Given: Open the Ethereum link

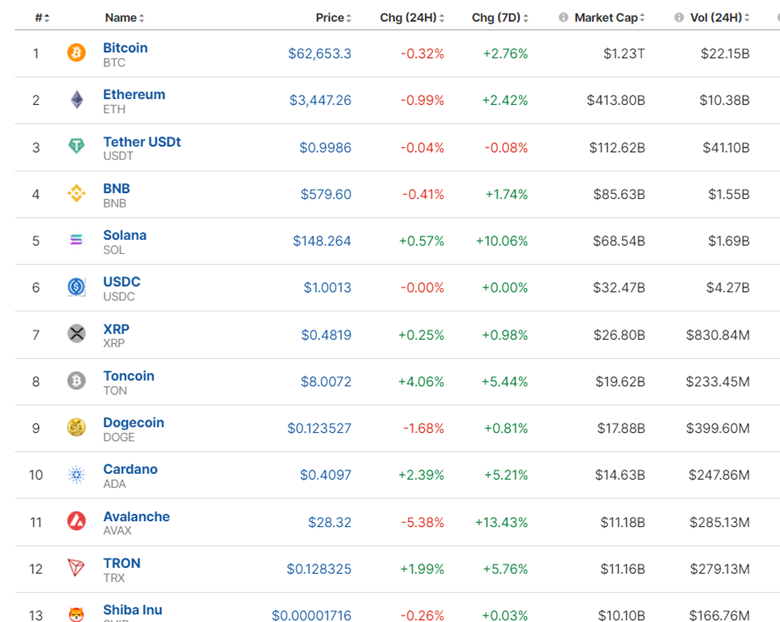Looking at the screenshot, I should point(134,95).
